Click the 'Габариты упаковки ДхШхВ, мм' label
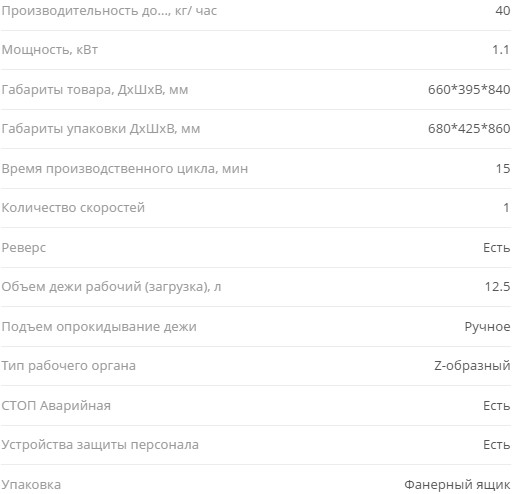 coord(101,129)
